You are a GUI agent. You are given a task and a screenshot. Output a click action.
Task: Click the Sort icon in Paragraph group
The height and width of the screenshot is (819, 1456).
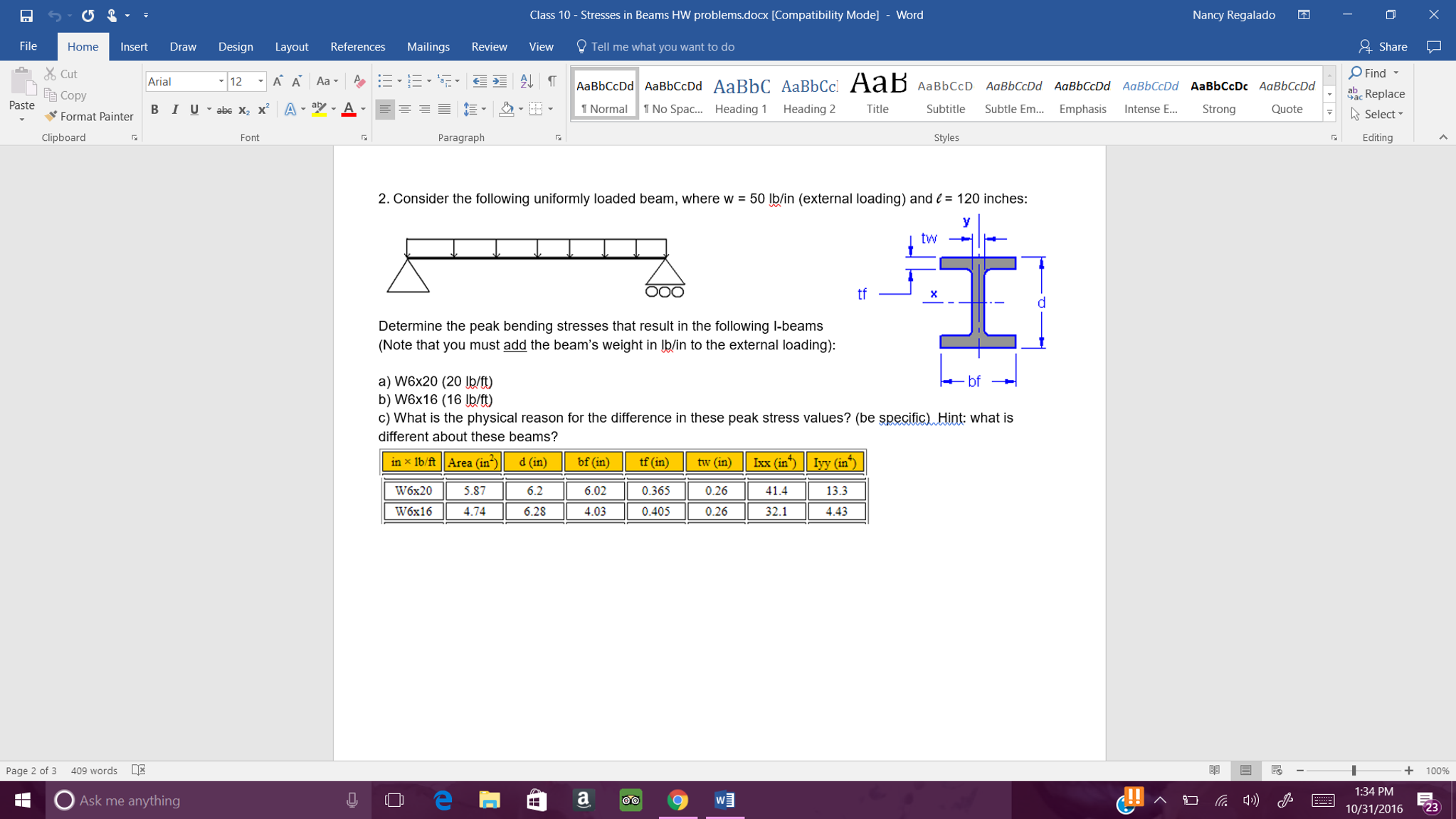pyautogui.click(x=527, y=80)
